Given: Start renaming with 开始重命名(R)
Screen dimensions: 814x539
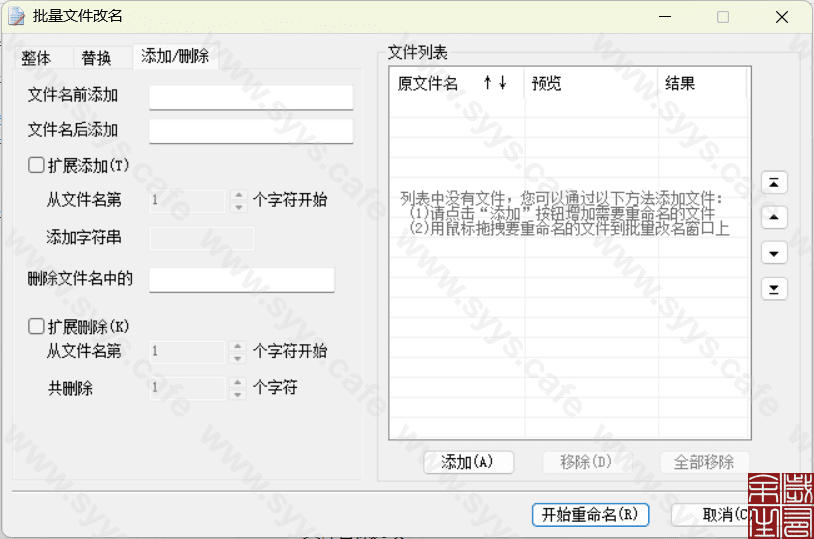Looking at the screenshot, I should pyautogui.click(x=590, y=515).
